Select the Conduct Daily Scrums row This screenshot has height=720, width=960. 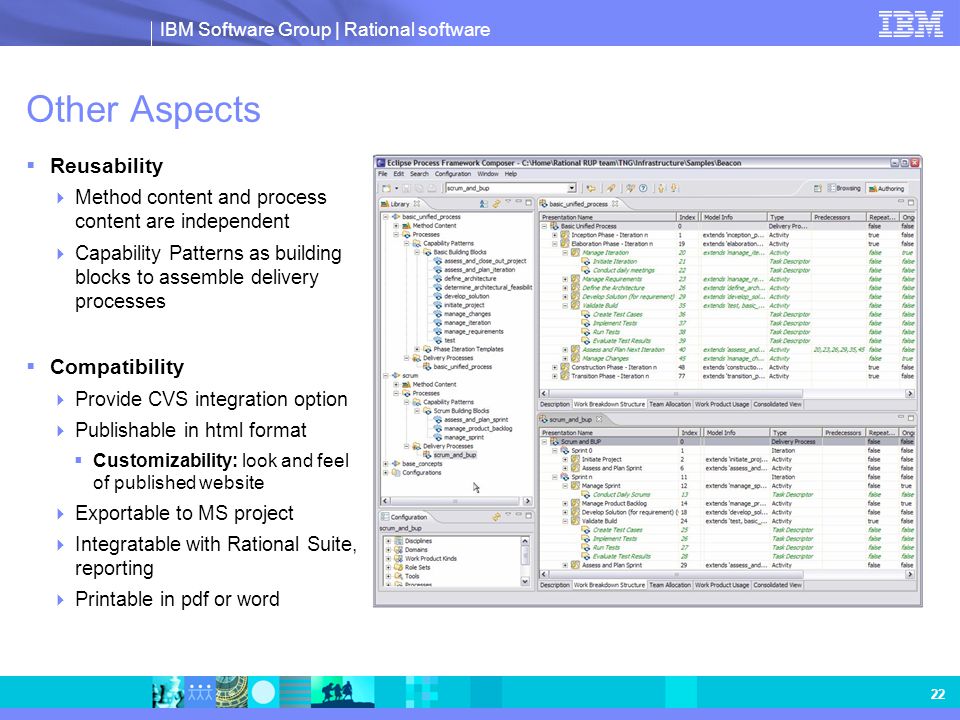727,495
